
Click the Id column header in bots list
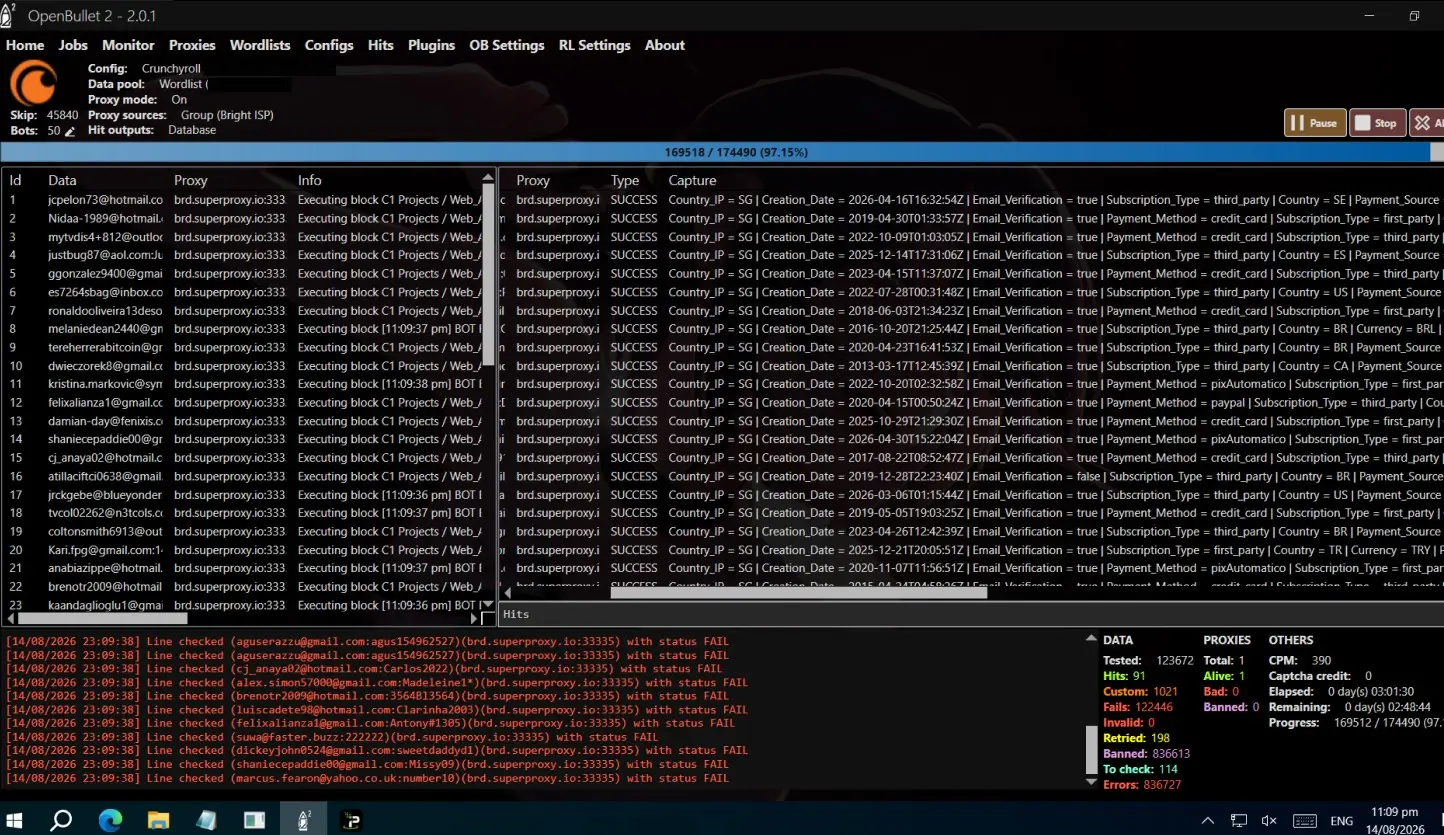point(15,180)
